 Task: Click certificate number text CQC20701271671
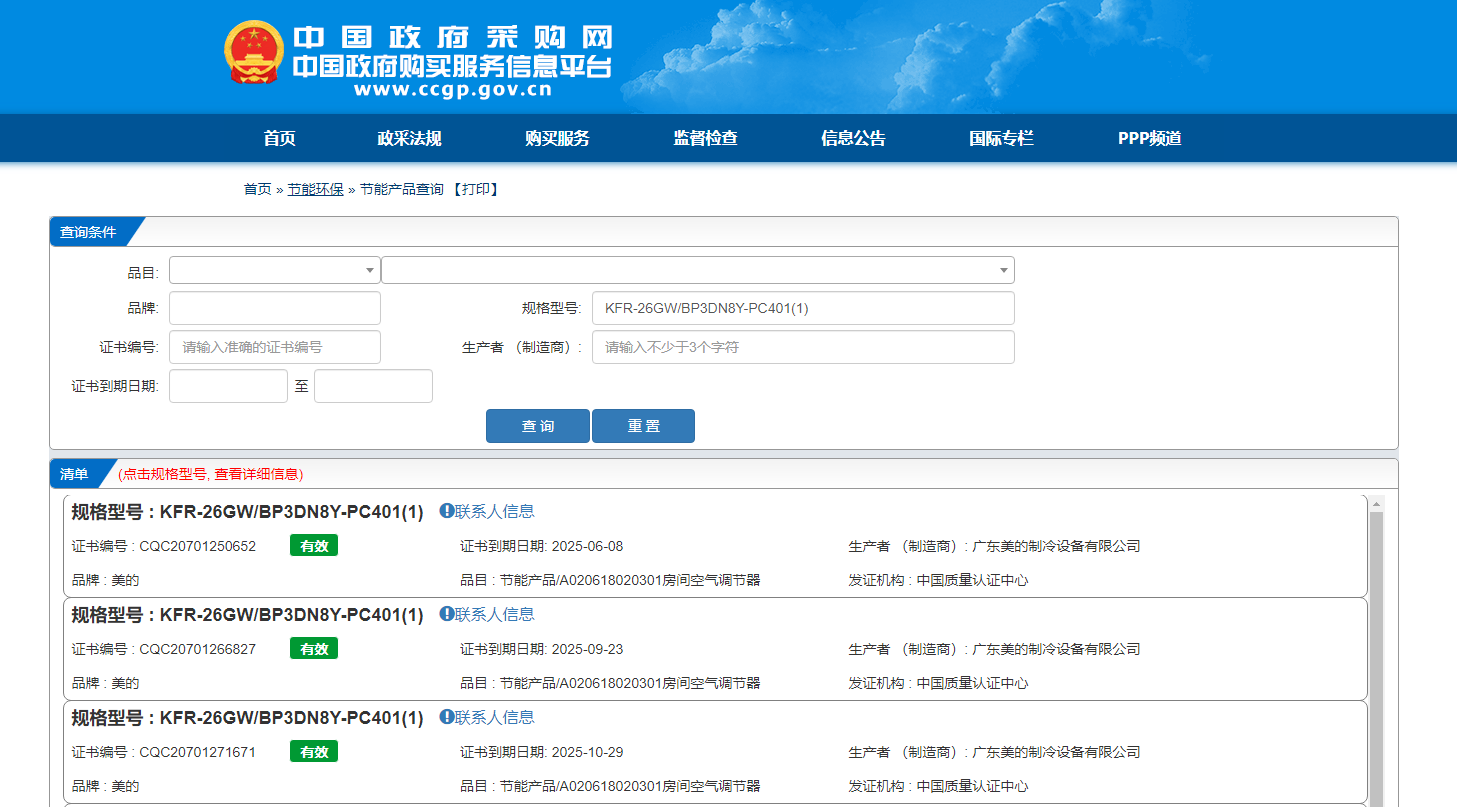click(x=197, y=752)
